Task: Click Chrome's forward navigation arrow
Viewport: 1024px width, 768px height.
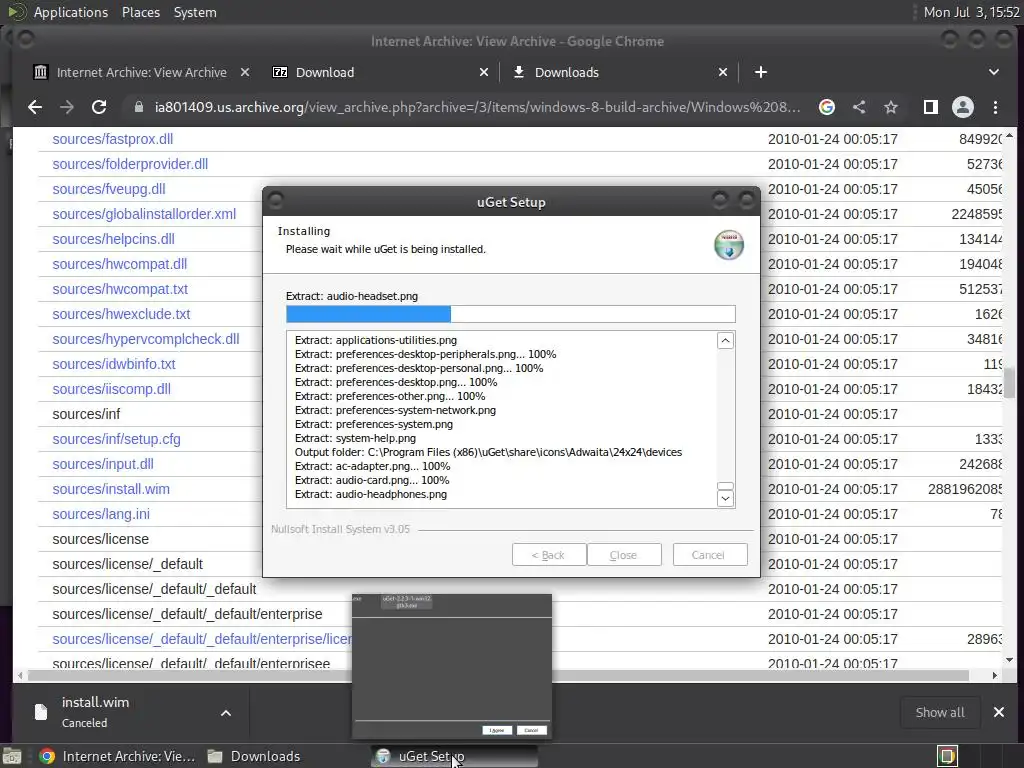Action: coord(67,107)
